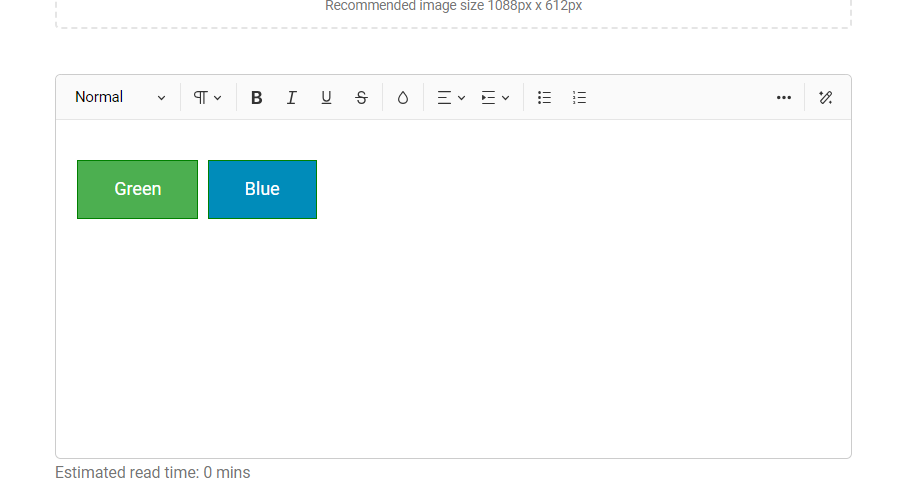904x502 pixels.
Task: Click the magic wand icon
Action: point(826,97)
